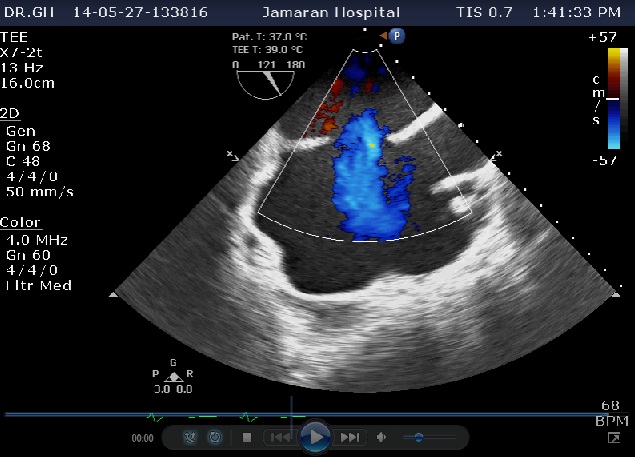Toggle shuffle mode in the player
This screenshot has height=457, width=635.
coord(187,437)
